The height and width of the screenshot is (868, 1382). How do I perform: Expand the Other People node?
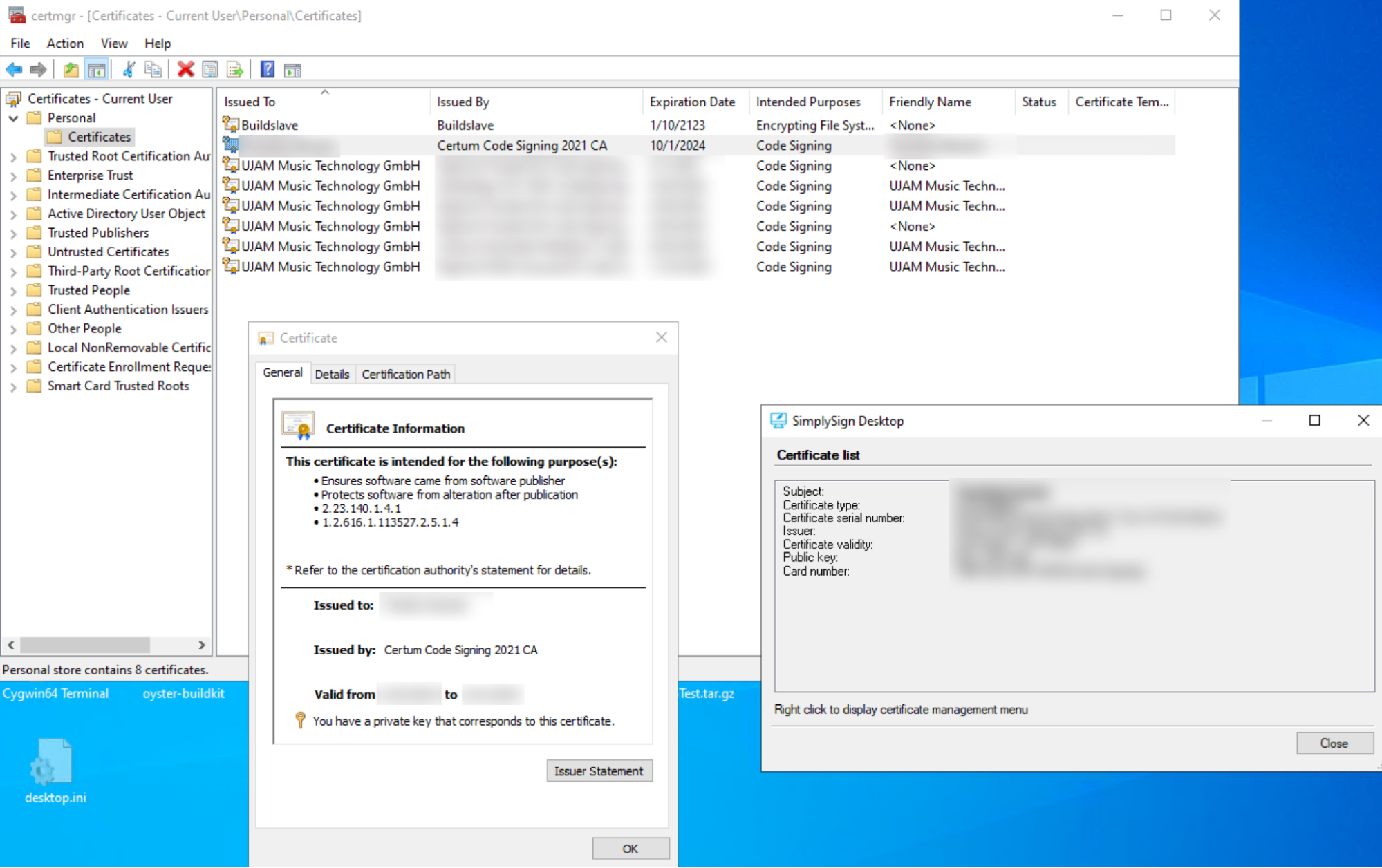(13, 329)
